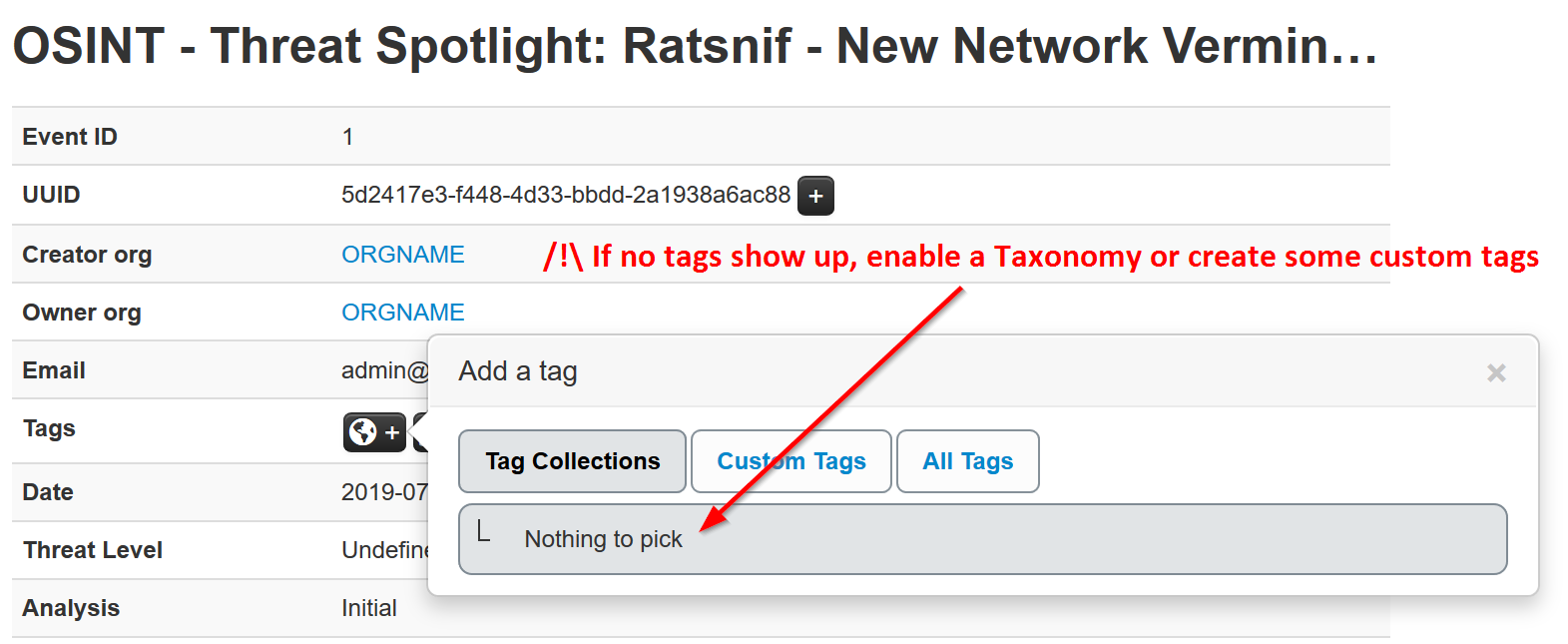Screen dimensions: 1568x644
Task: Click the Analysis value Initial
Action: pos(369,608)
